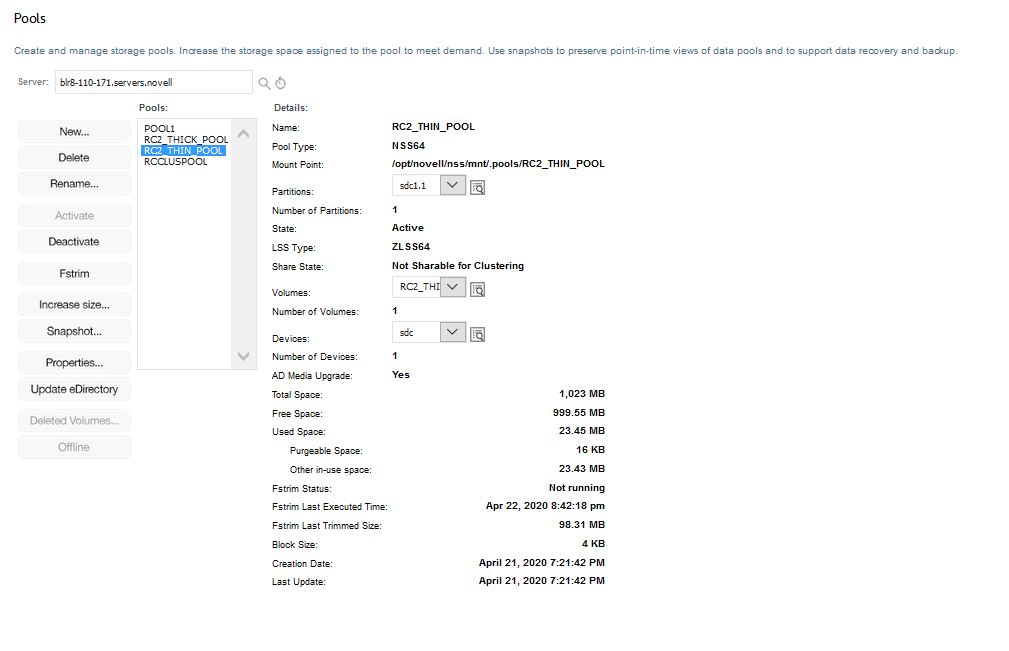Viewport: 1009px width, 651px height.
Task: Run Fstrim on the pool
Action: click(x=74, y=274)
